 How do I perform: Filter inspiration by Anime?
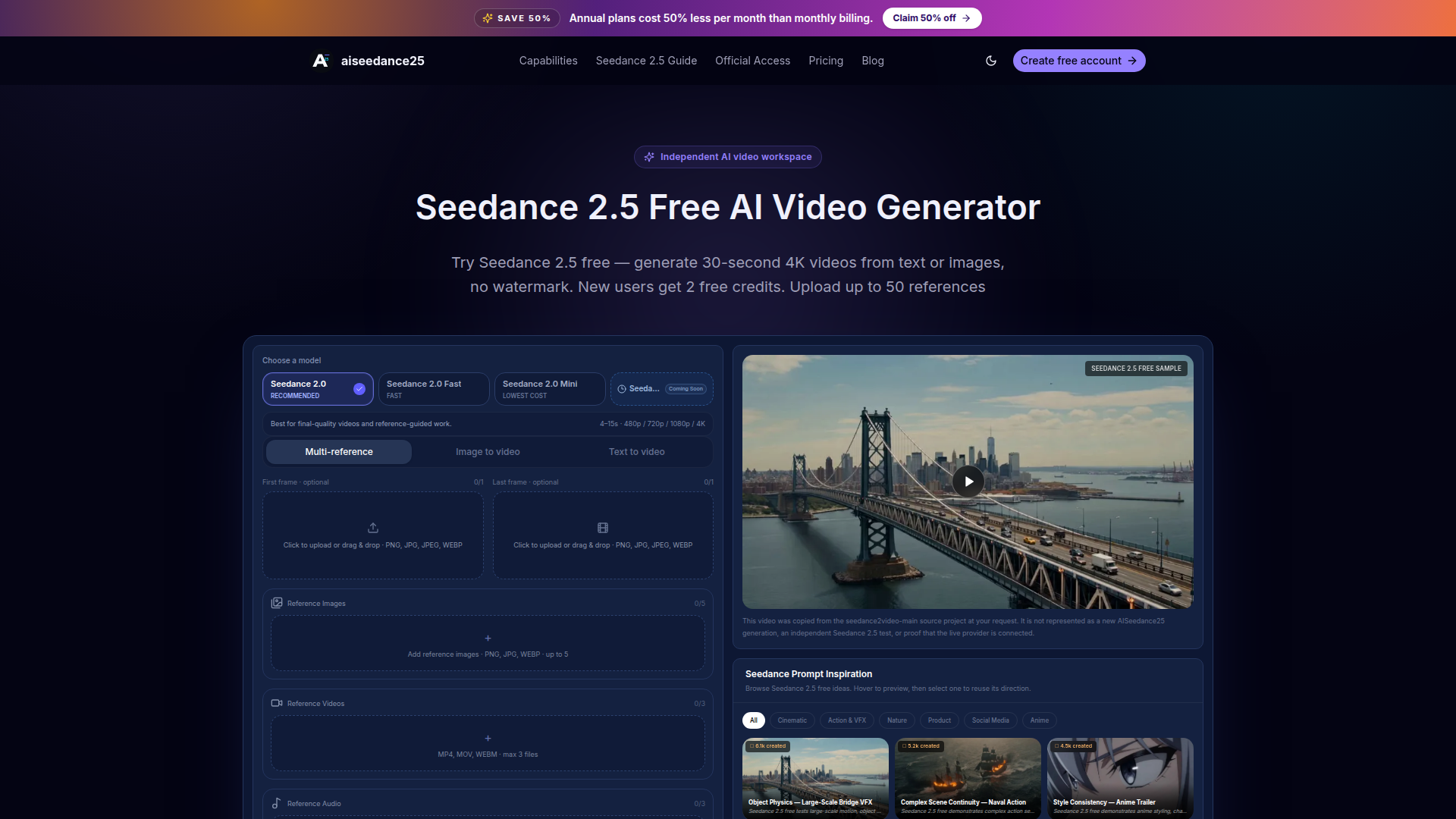click(x=1040, y=720)
